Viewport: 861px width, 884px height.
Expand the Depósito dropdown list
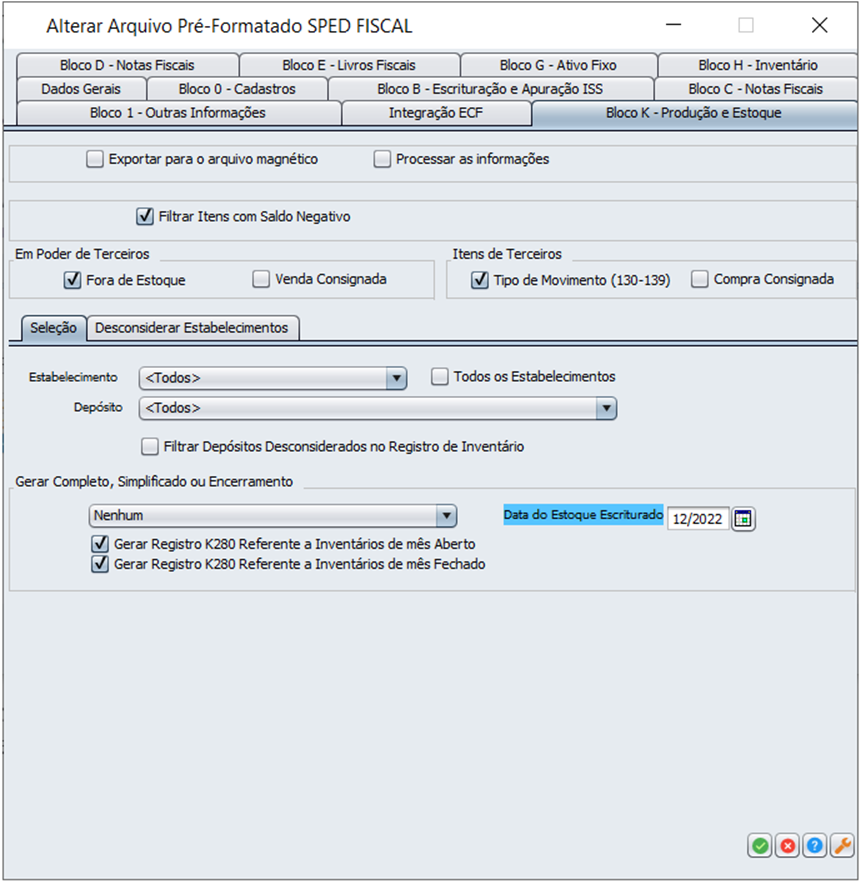click(378, 408)
